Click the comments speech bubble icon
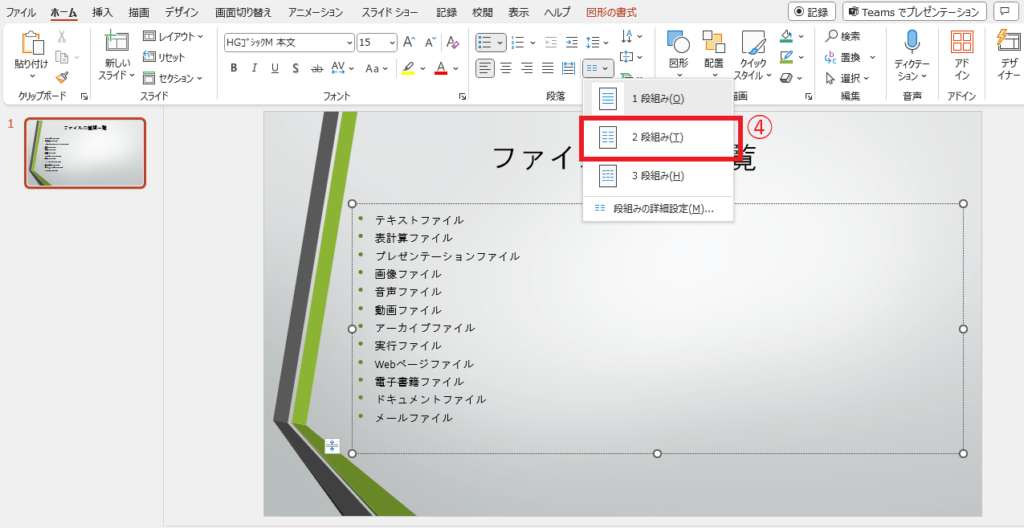The height and width of the screenshot is (528, 1024). point(1004,12)
